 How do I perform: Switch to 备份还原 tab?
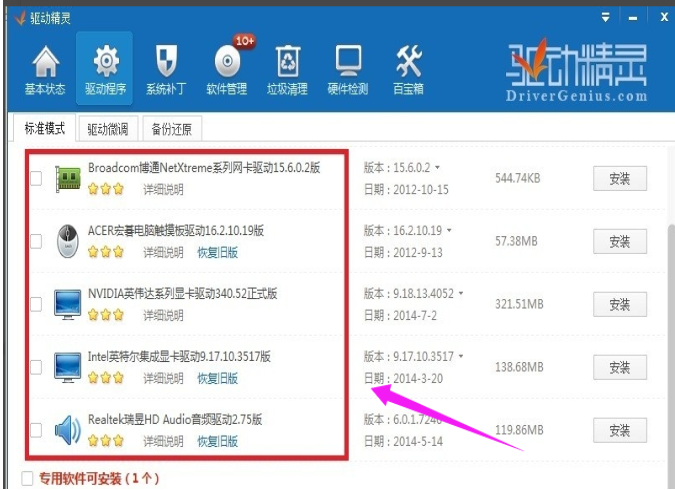(172, 129)
